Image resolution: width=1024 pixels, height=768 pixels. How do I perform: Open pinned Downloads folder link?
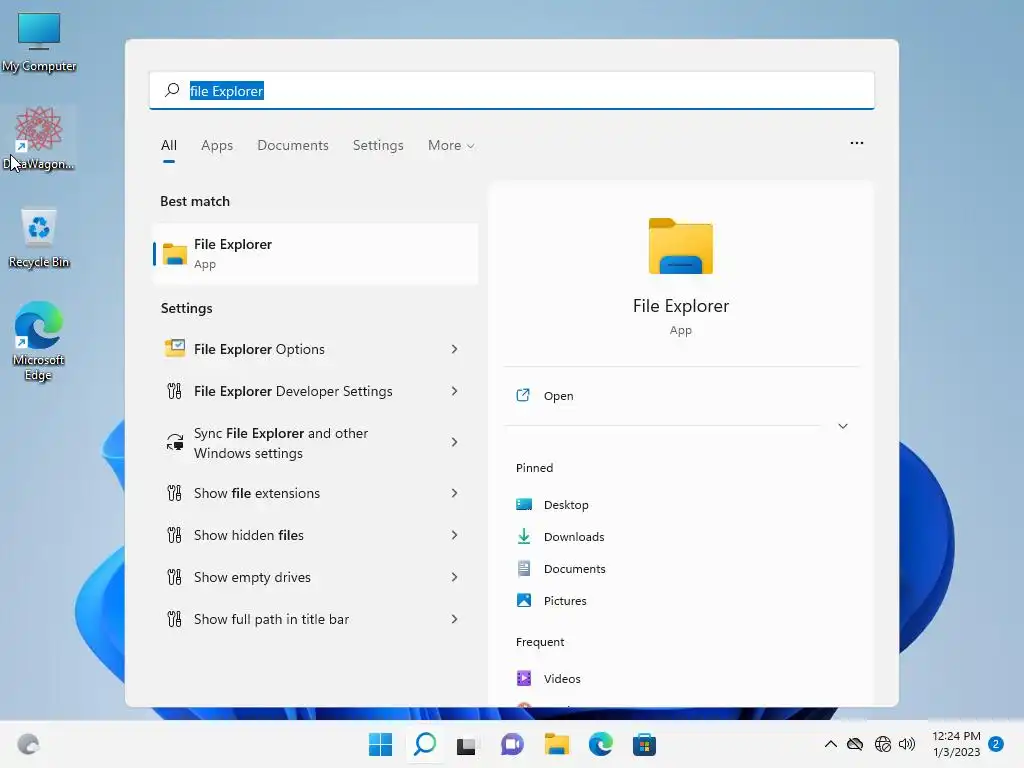(574, 537)
